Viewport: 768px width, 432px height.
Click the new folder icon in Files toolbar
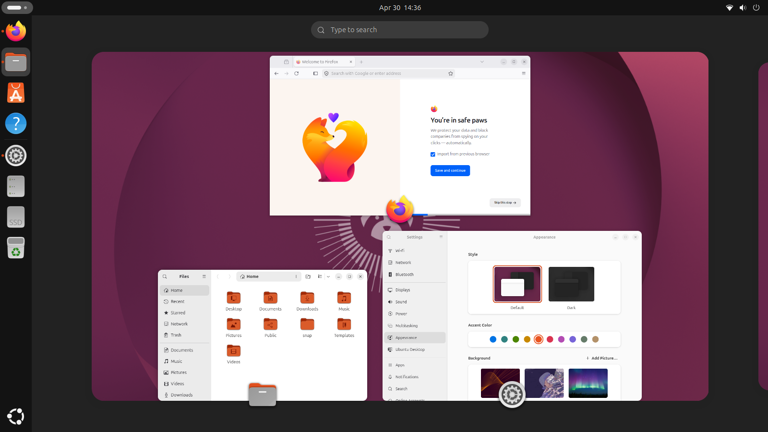[x=308, y=276]
